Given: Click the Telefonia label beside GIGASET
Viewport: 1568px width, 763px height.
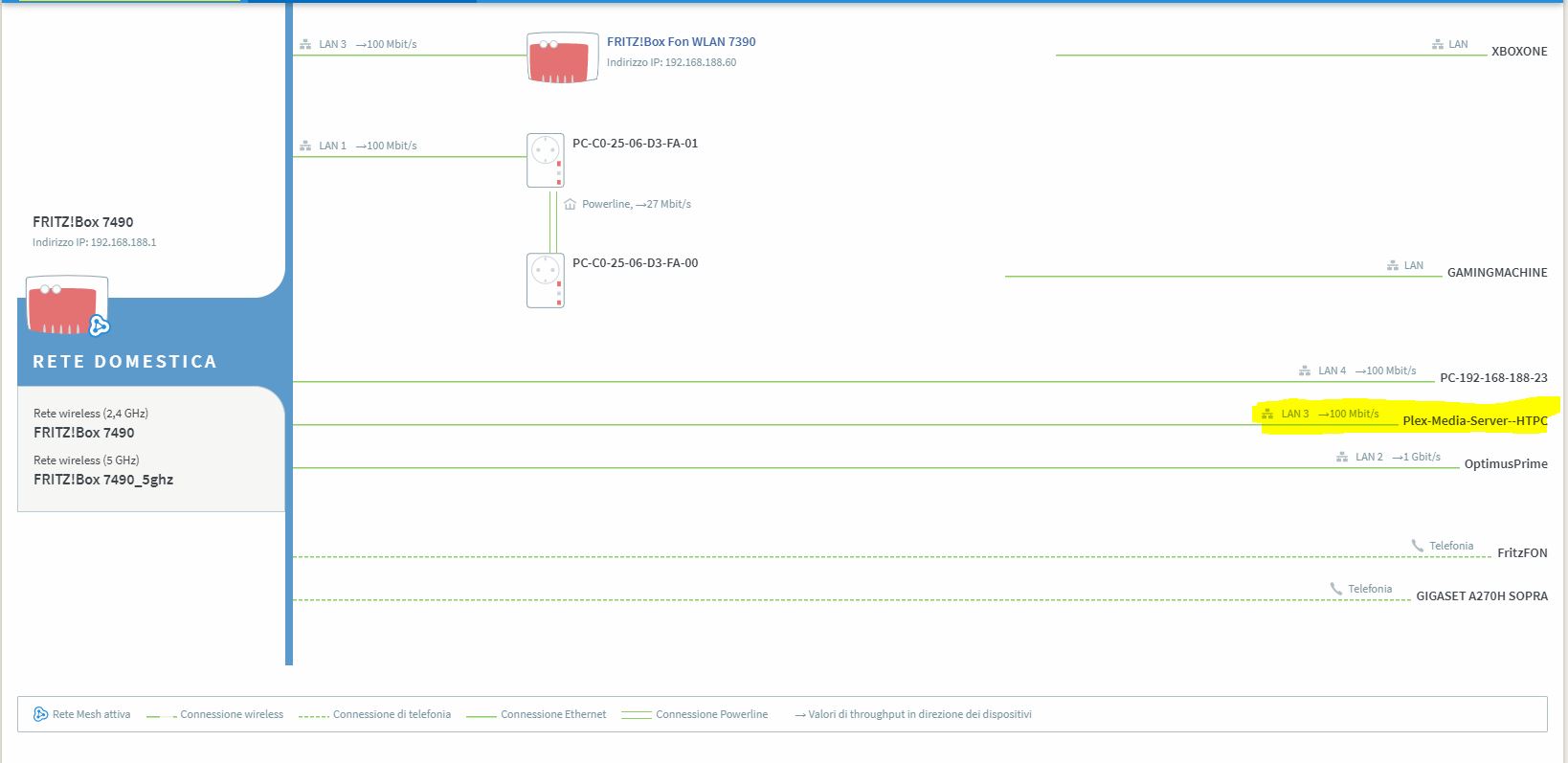Looking at the screenshot, I should click(1370, 589).
